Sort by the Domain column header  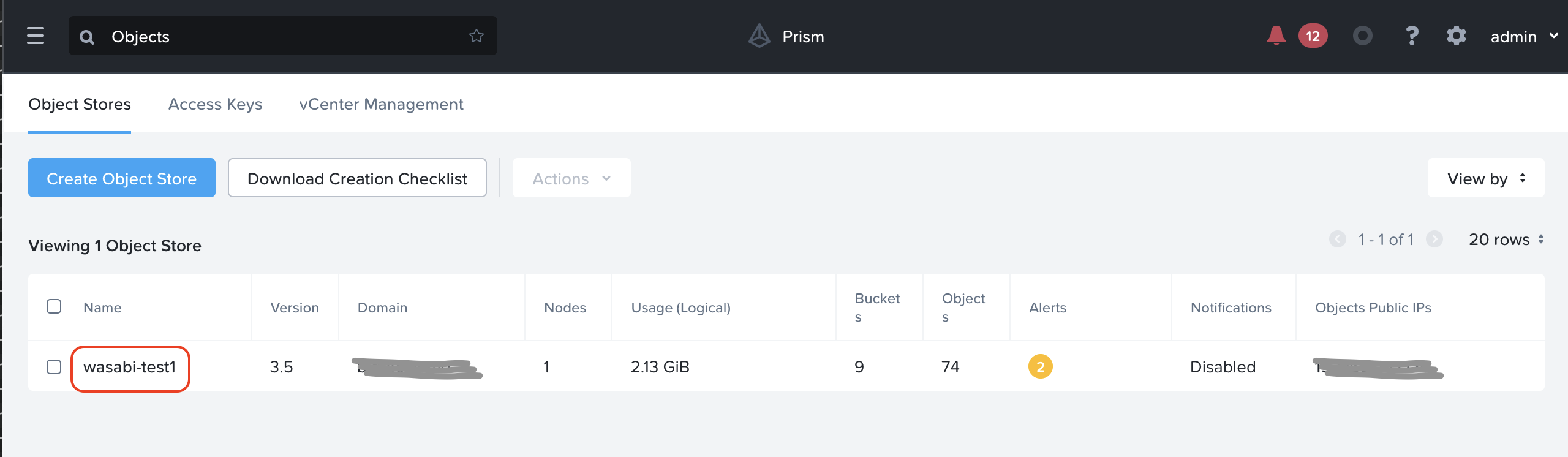click(382, 308)
